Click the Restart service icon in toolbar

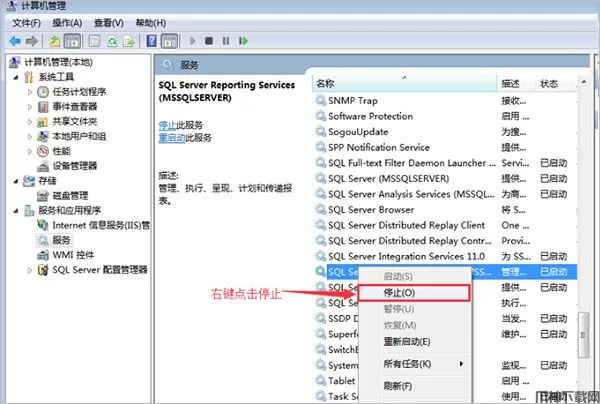tap(243, 41)
